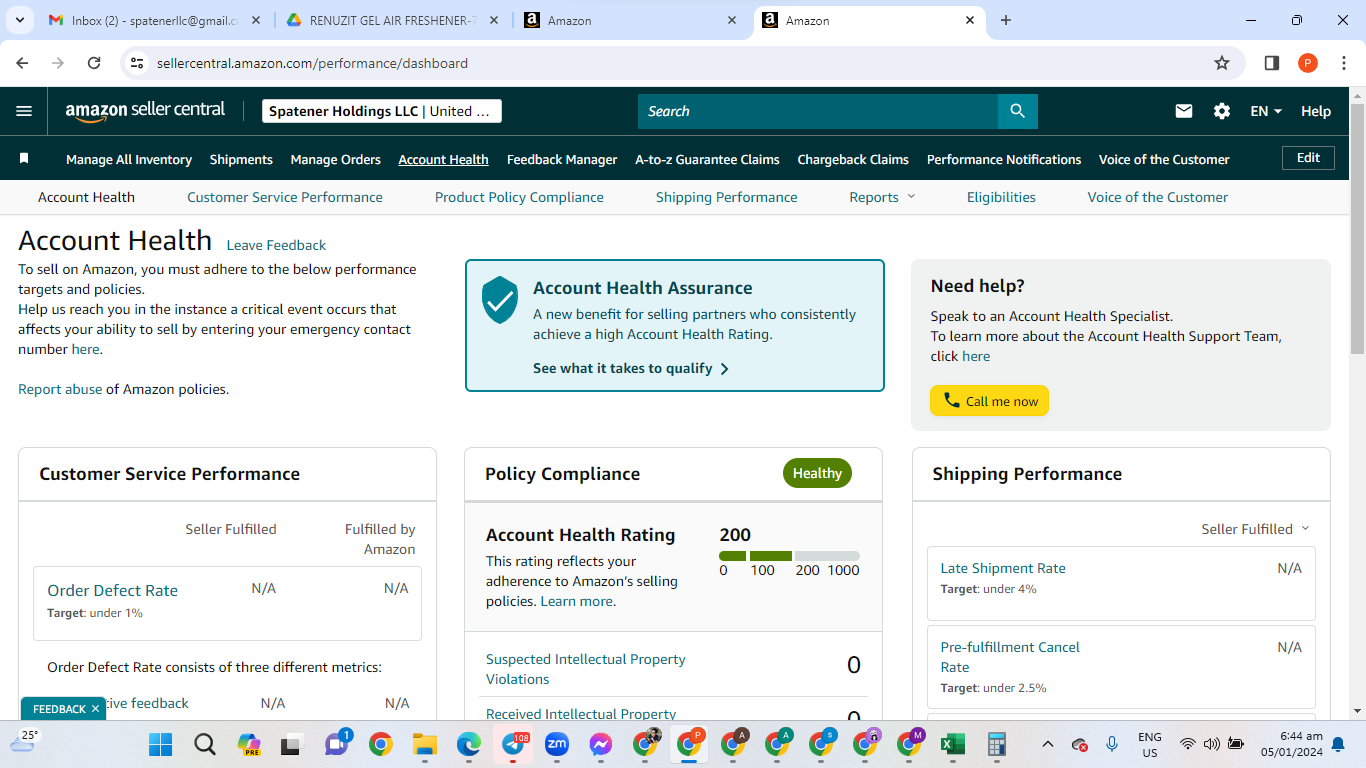Switch to Eligibilities tab
This screenshot has height=768, width=1366.
[x=1001, y=197]
